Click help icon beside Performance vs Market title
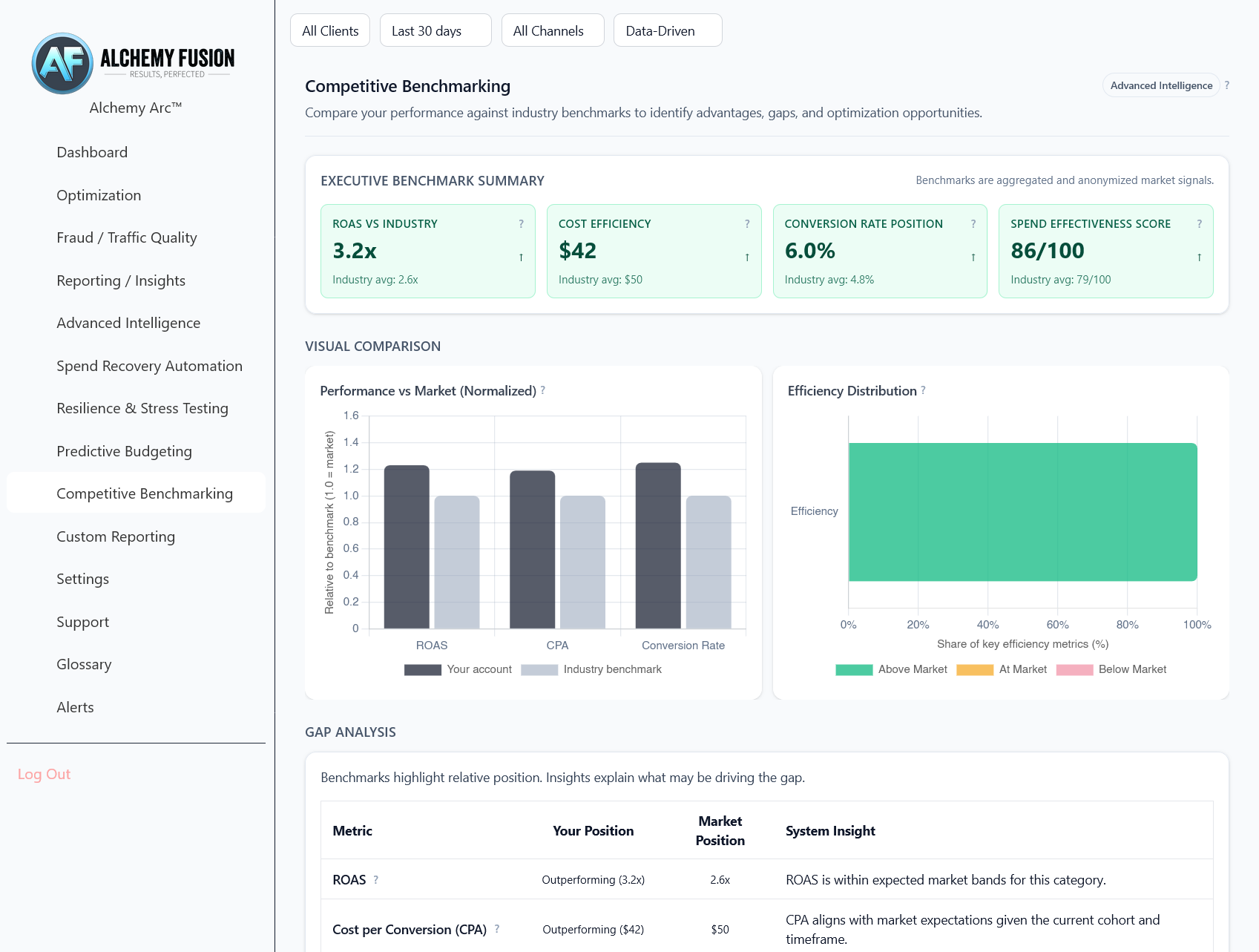 click(543, 390)
